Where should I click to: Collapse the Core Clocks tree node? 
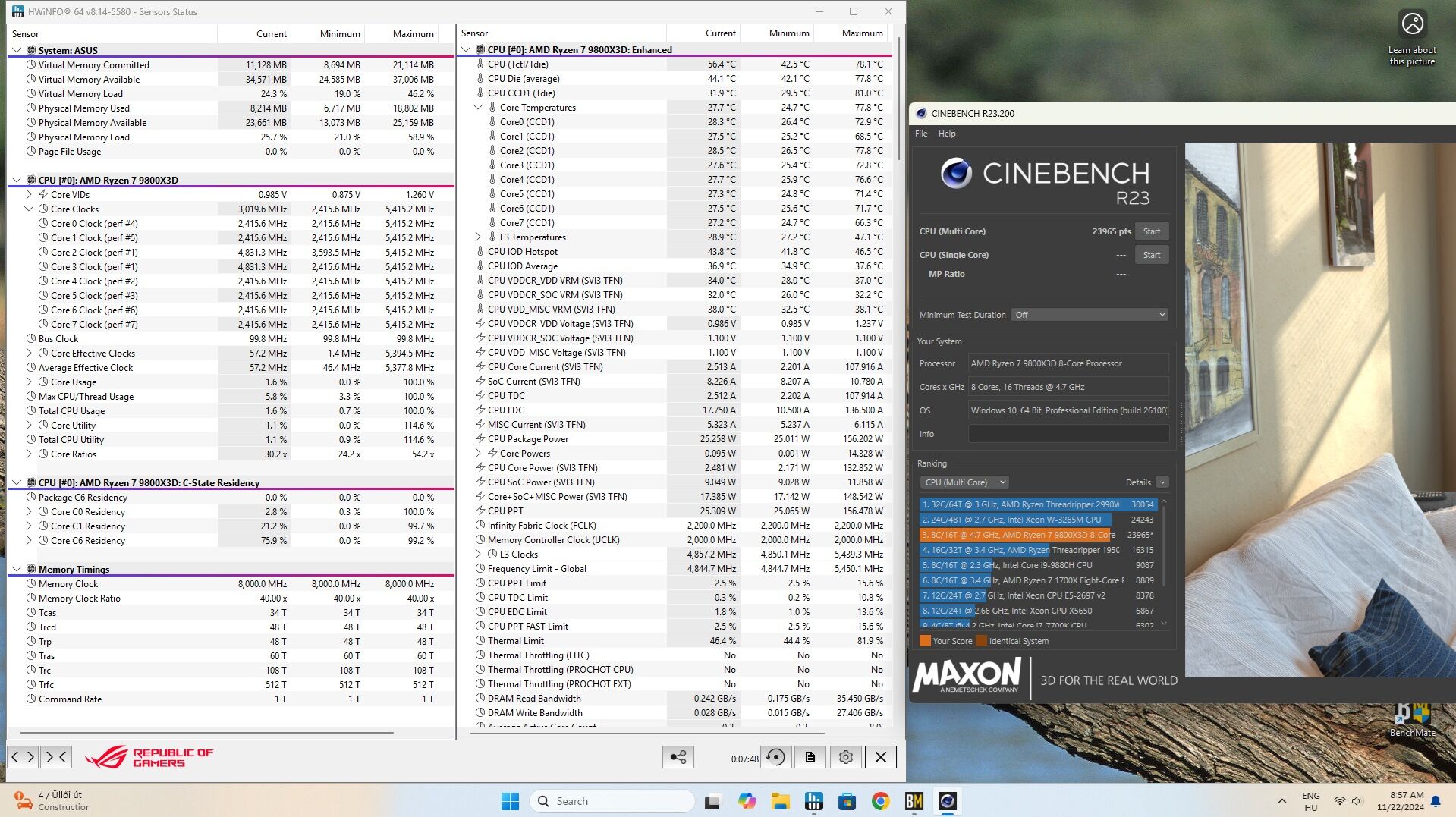29,209
